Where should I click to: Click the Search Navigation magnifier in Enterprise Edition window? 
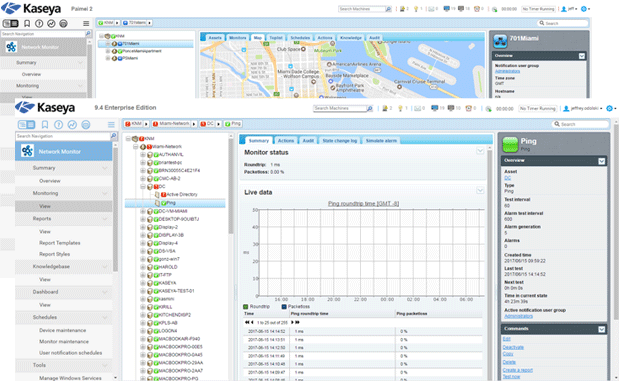tap(113, 136)
